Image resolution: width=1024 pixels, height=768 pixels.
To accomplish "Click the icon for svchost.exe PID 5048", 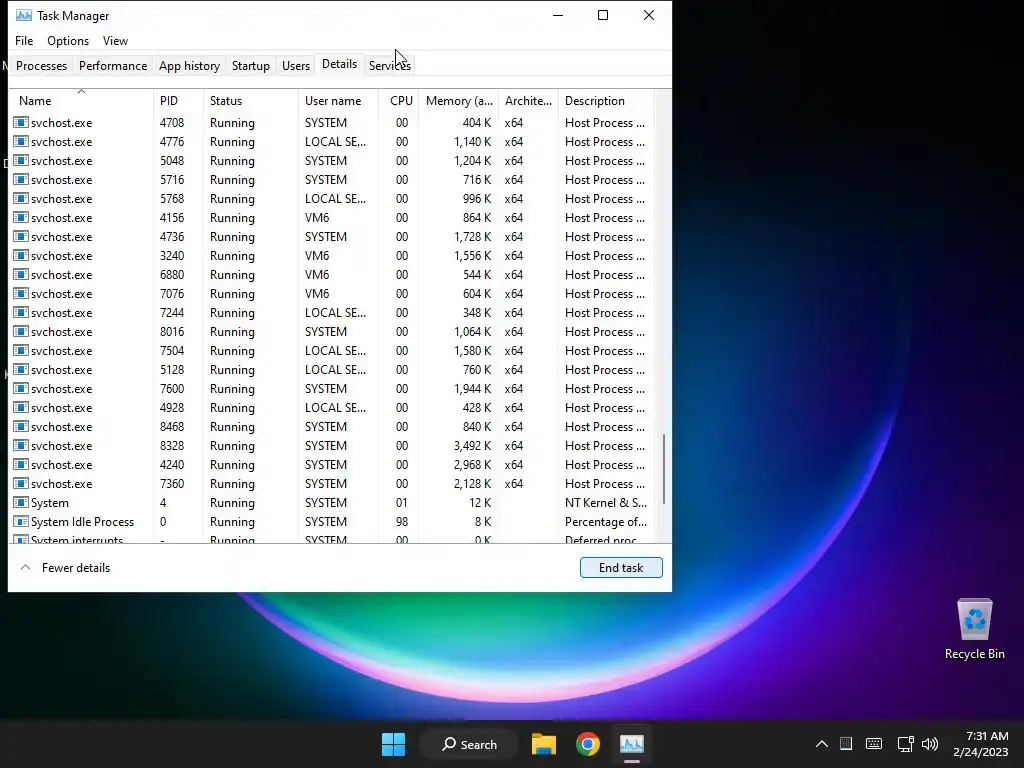I will [21, 160].
